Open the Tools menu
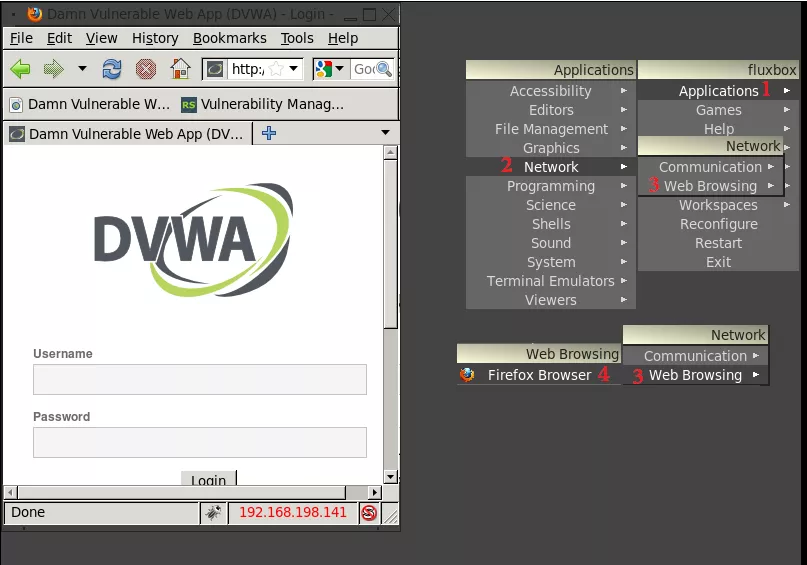Viewport: 807px width, 565px height. coord(297,38)
